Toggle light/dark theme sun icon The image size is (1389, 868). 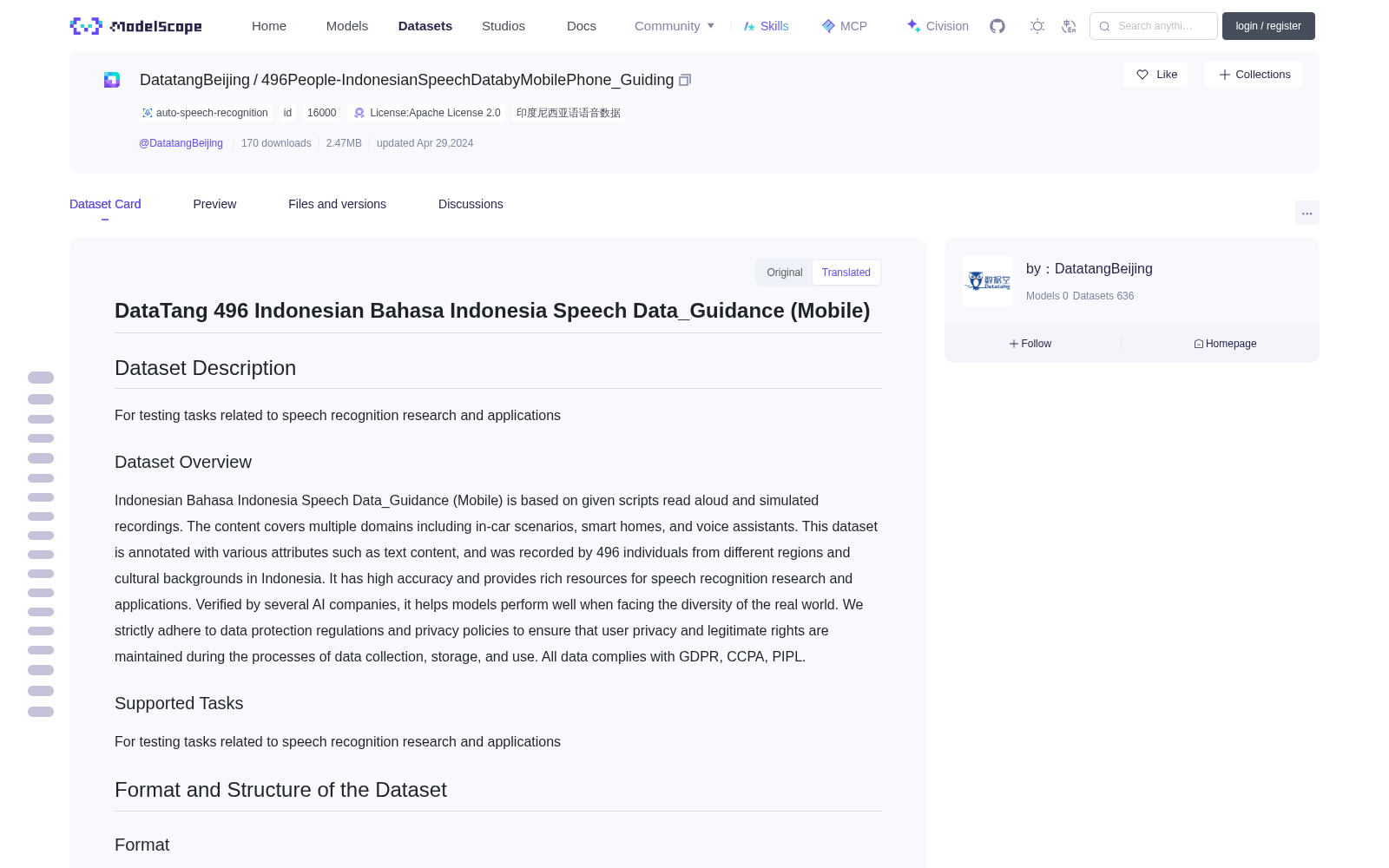pos(1037,26)
